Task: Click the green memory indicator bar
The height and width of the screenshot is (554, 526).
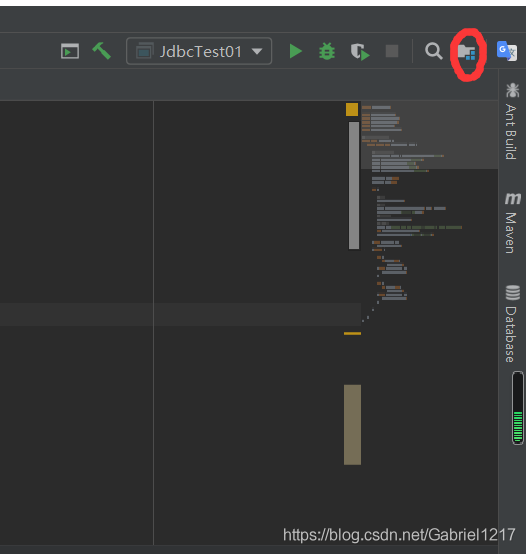Action: click(x=518, y=408)
